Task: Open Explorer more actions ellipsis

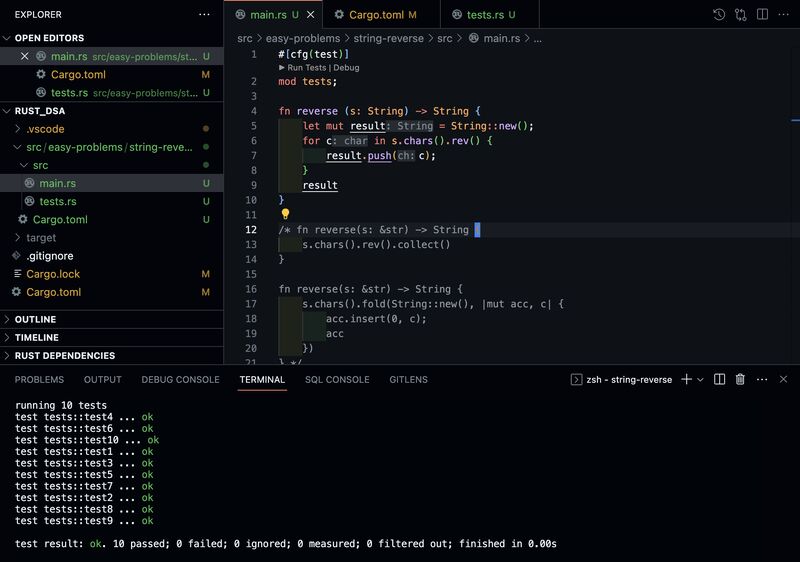Action: (x=205, y=15)
